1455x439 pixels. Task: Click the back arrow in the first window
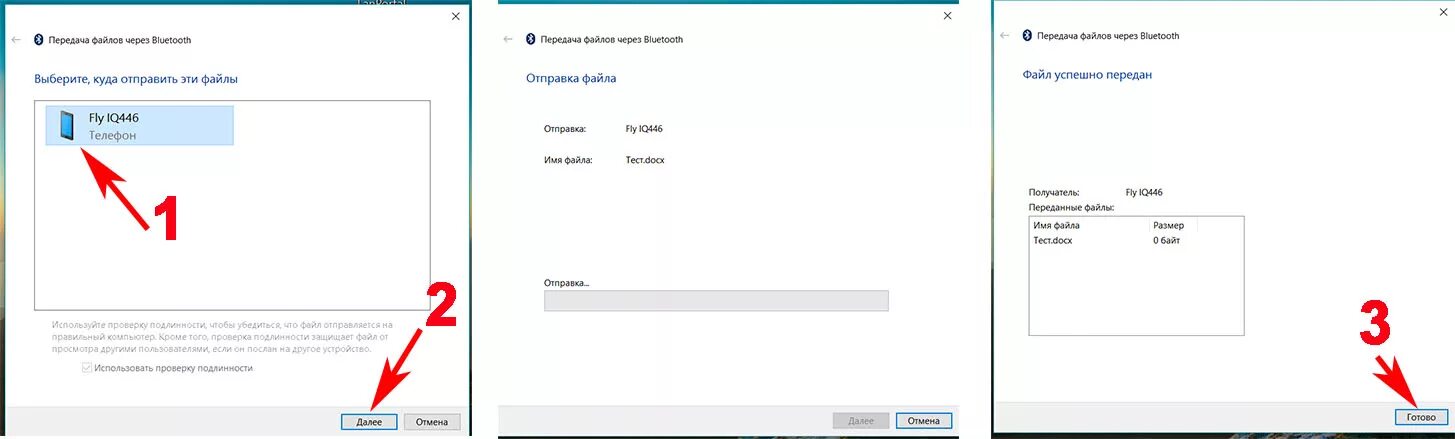(x=16, y=40)
